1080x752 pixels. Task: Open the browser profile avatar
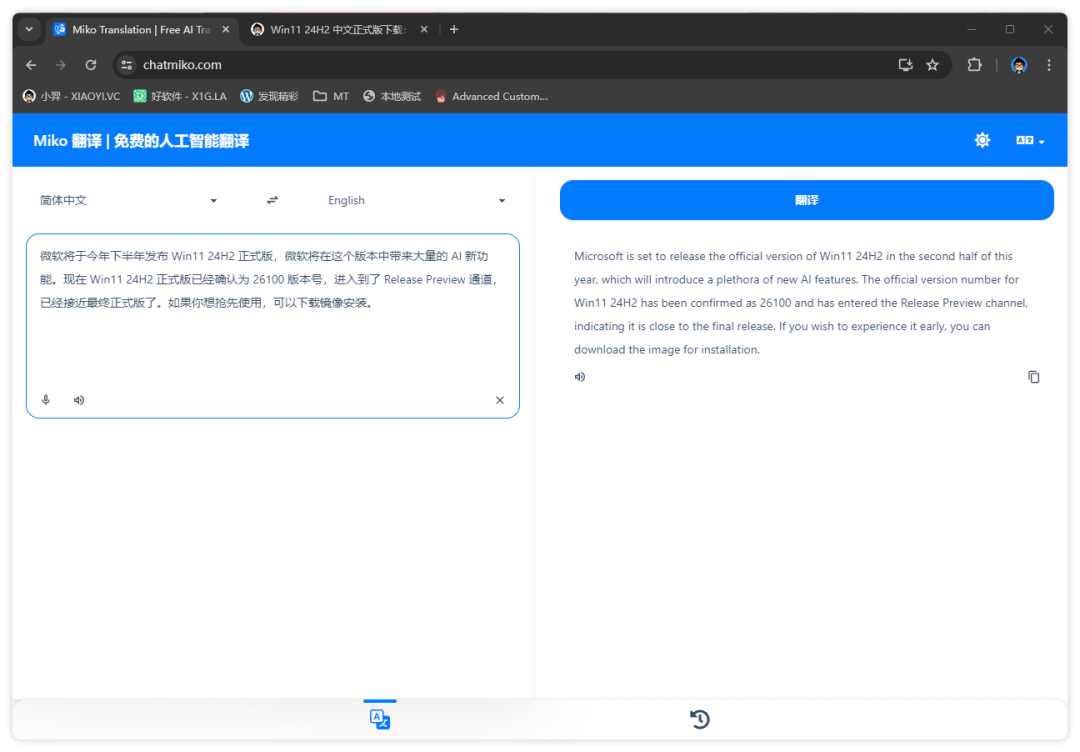pos(1019,65)
